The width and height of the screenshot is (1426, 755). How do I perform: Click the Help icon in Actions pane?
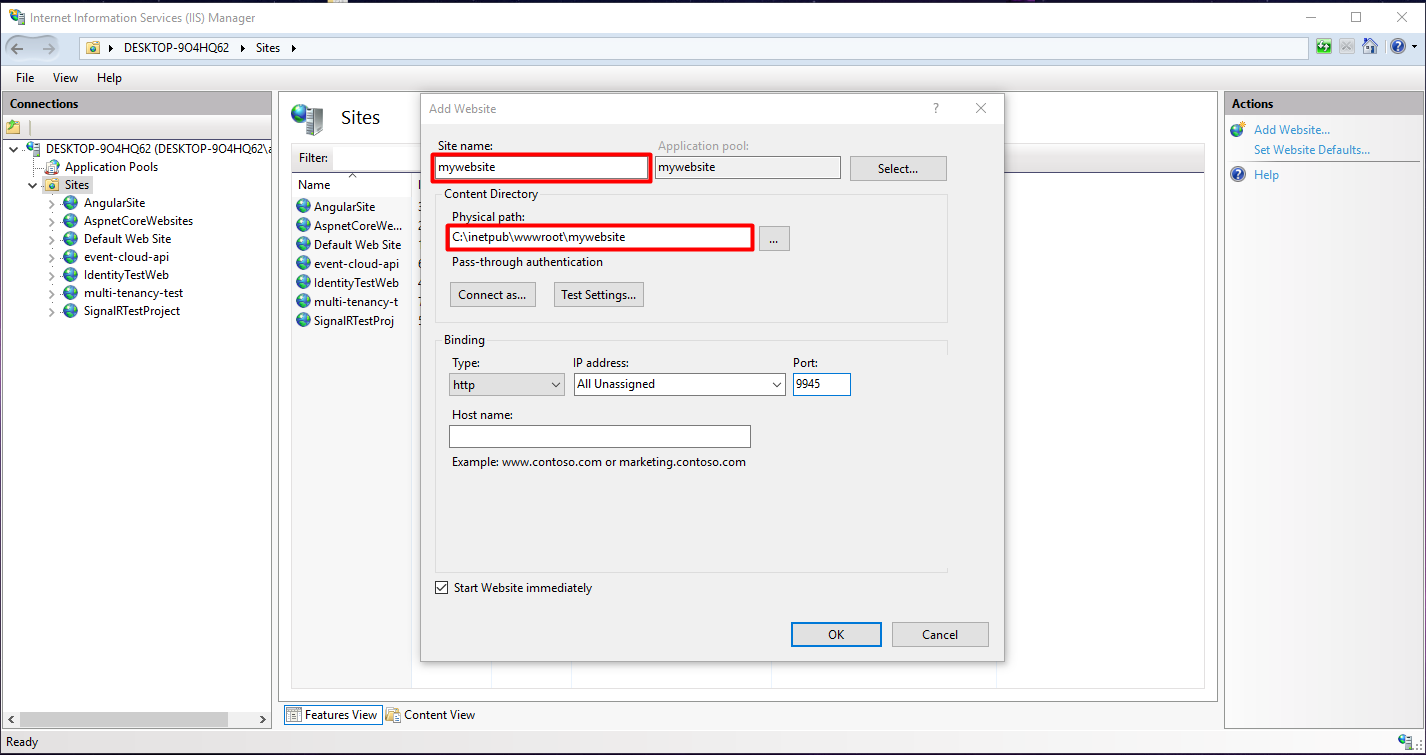click(x=1238, y=175)
